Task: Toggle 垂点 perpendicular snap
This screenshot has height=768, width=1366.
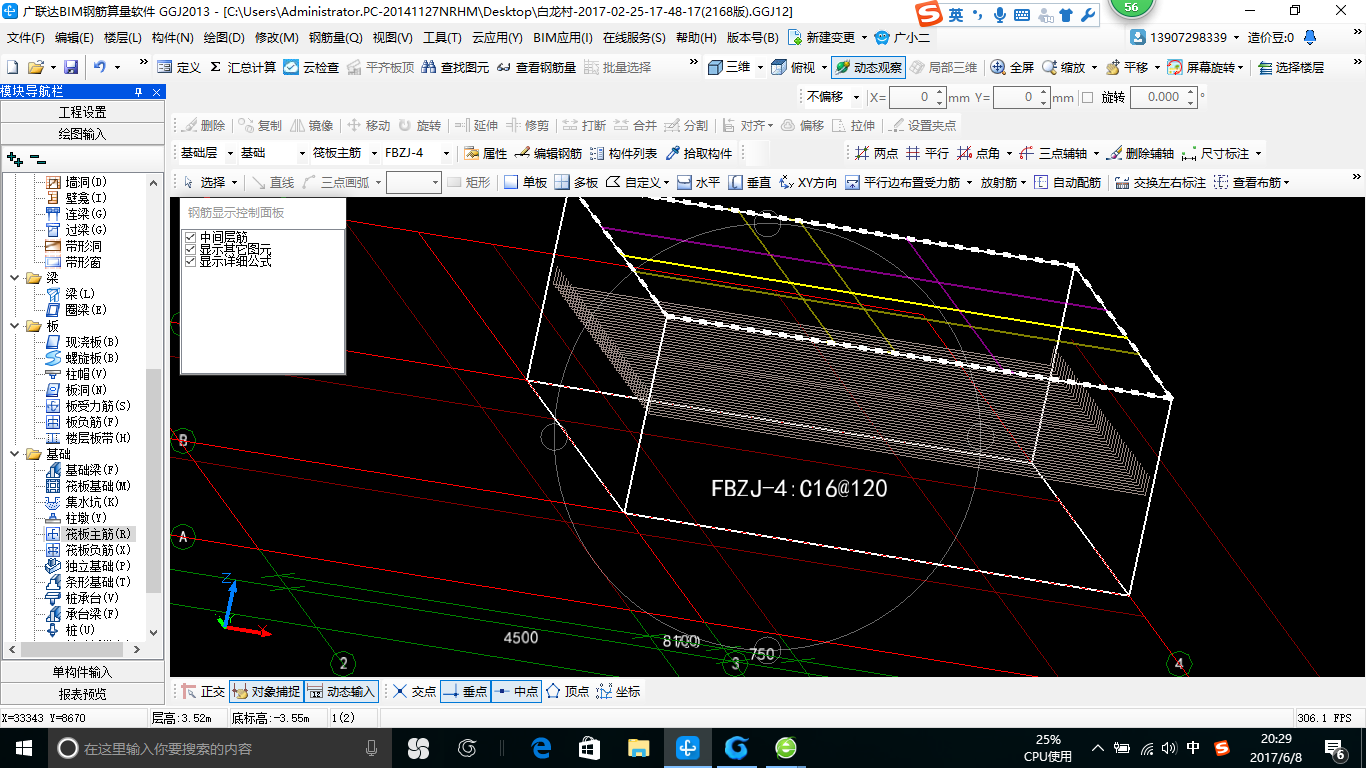Action: (x=464, y=691)
